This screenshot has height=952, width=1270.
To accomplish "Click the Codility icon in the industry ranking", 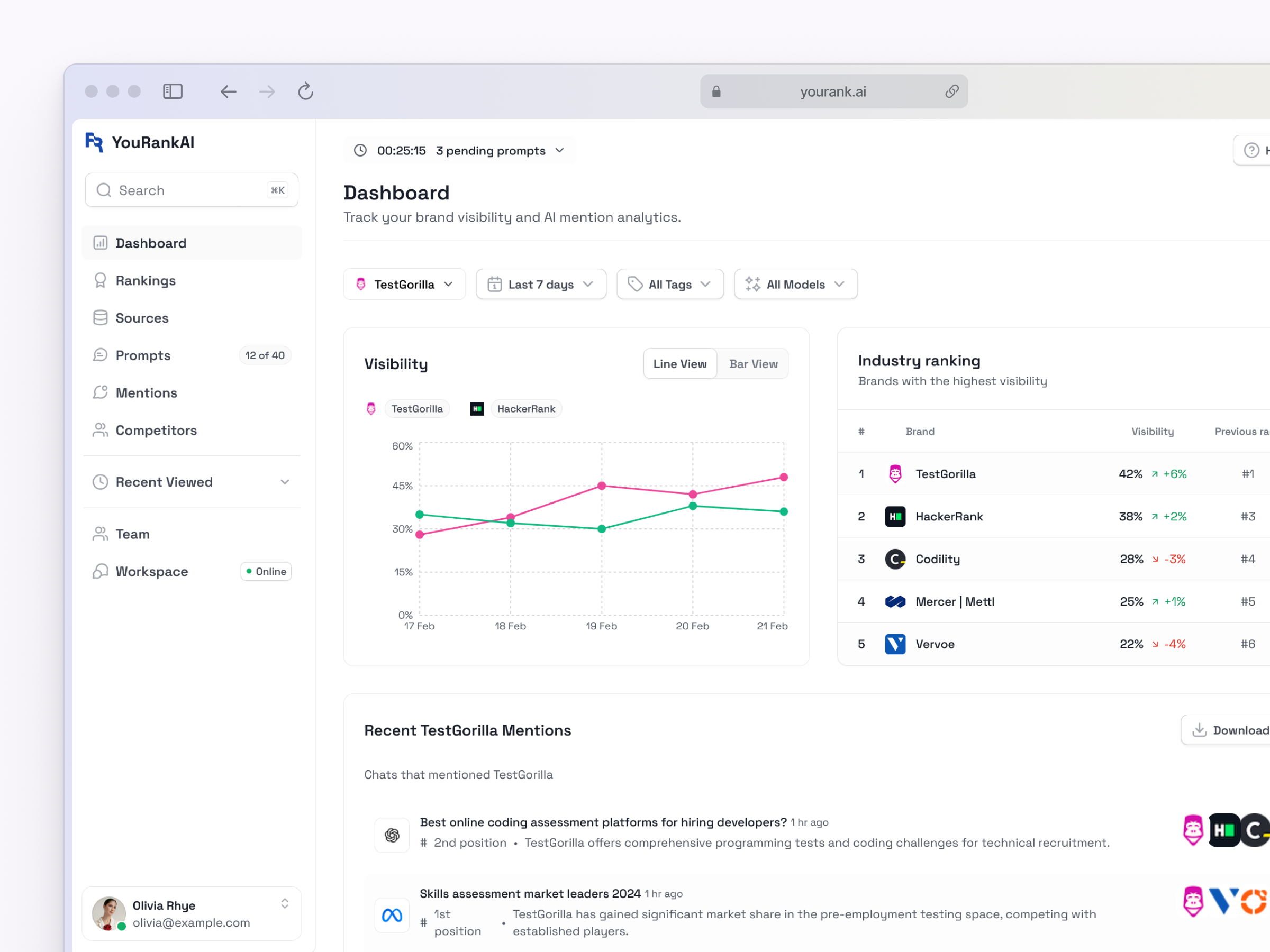I will (895, 559).
